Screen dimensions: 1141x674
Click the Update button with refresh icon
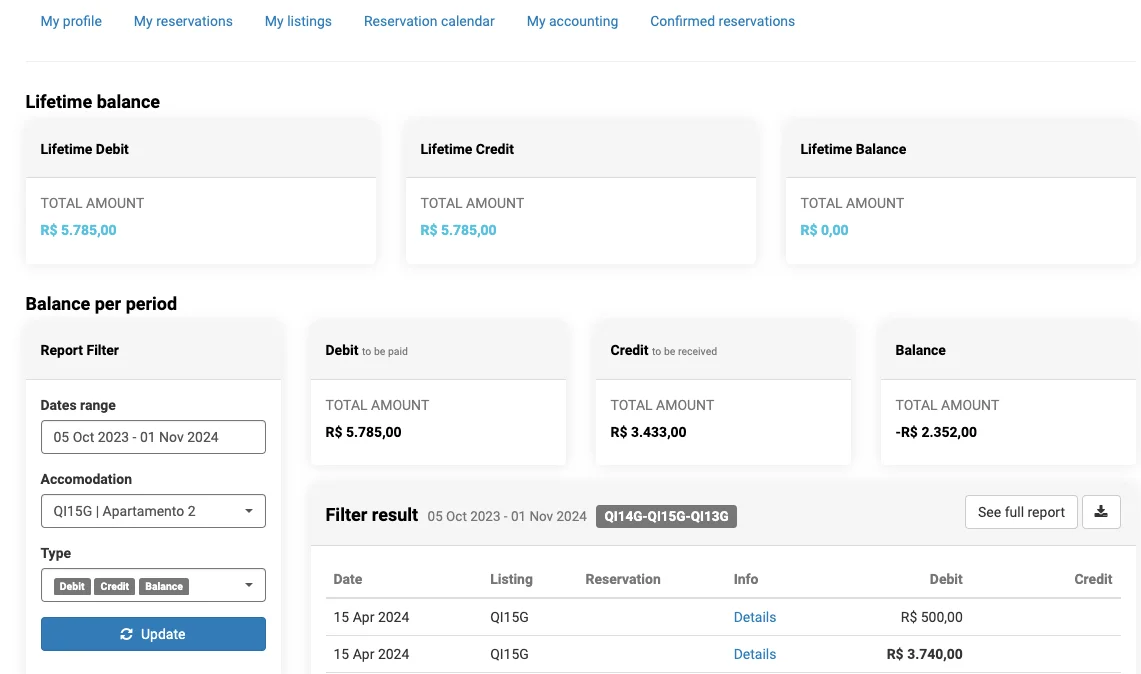coord(153,634)
